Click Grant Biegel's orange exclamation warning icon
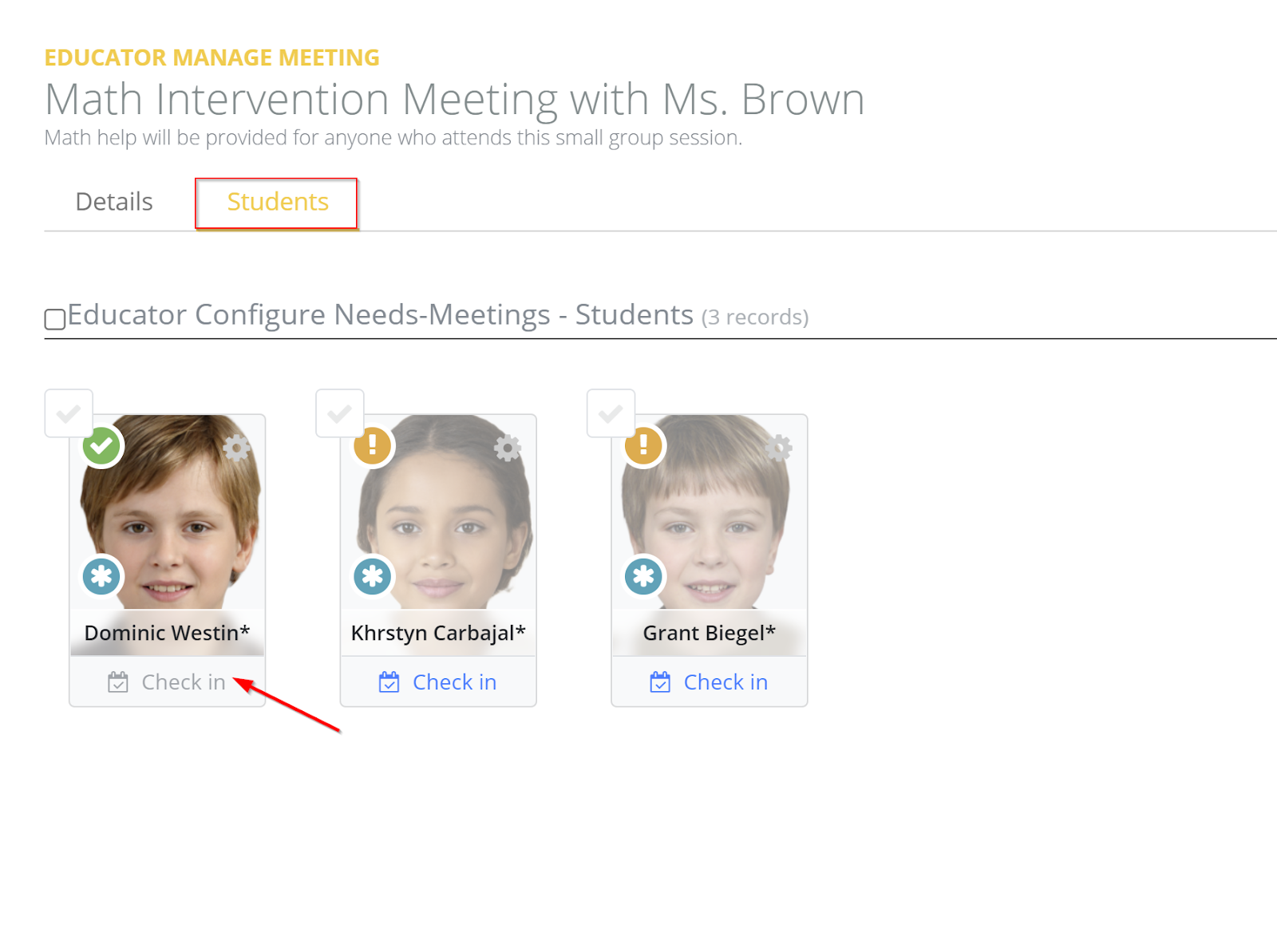1277x952 pixels. point(643,446)
